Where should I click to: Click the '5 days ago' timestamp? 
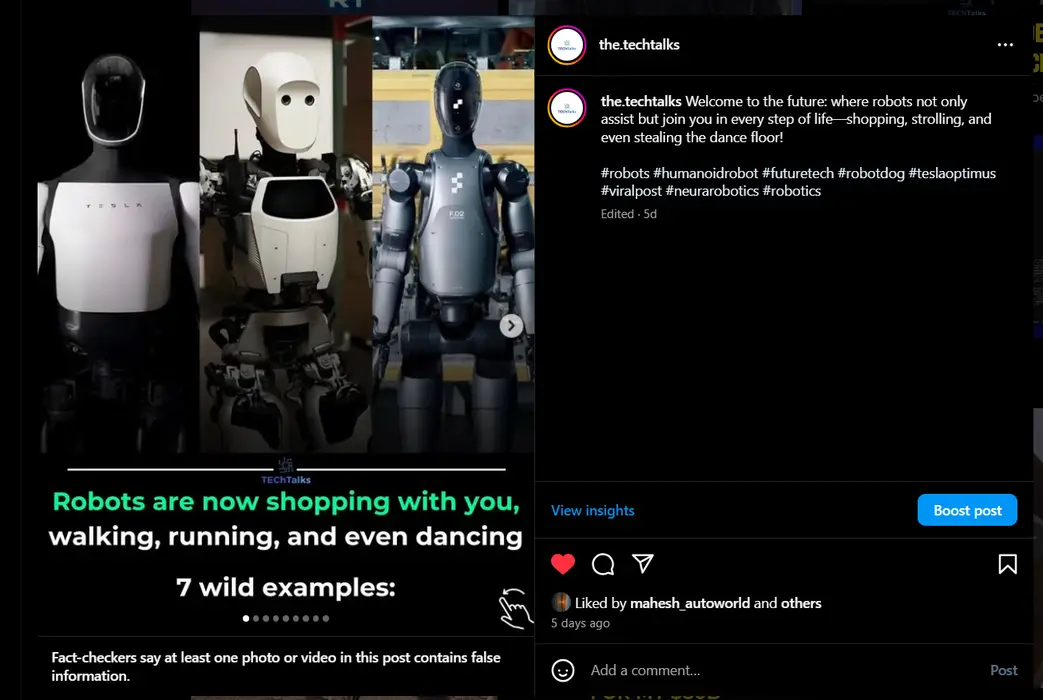click(580, 623)
